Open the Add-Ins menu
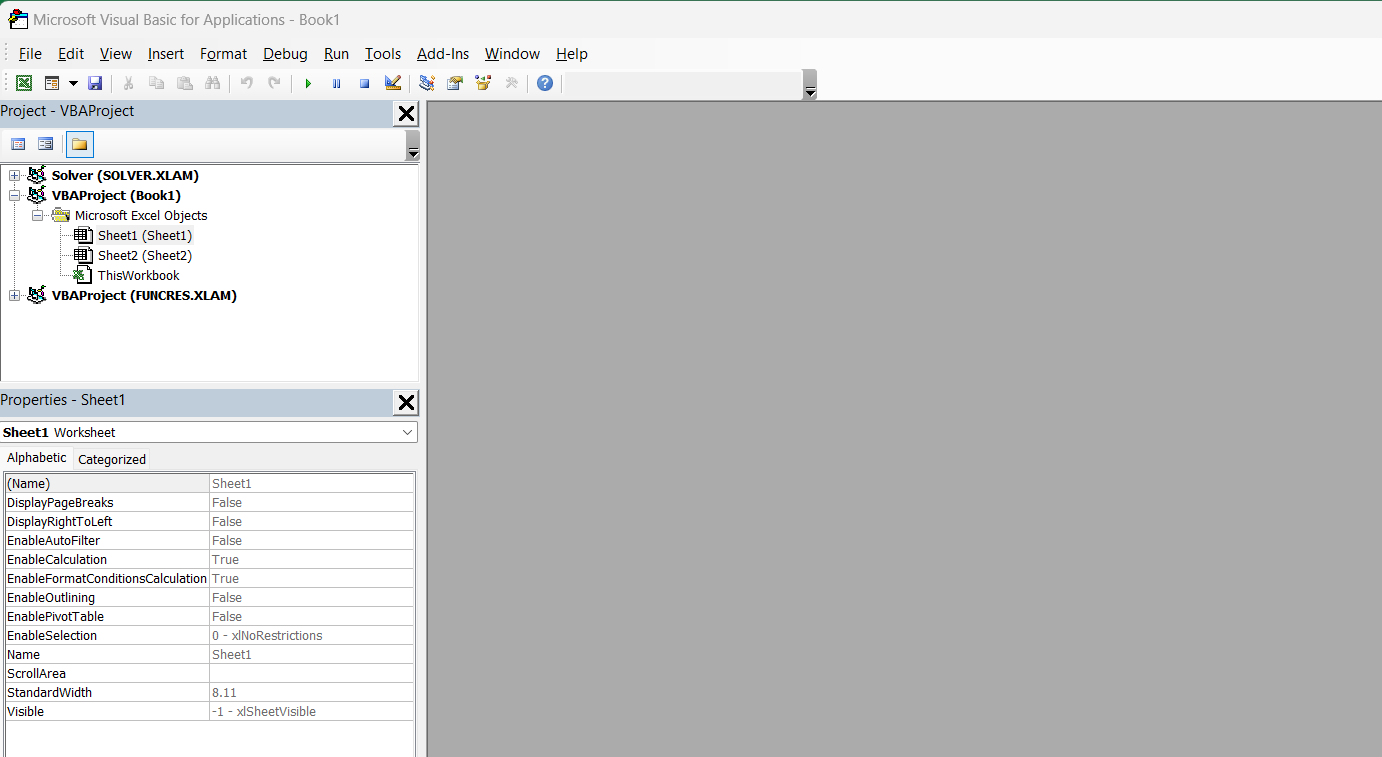 443,54
